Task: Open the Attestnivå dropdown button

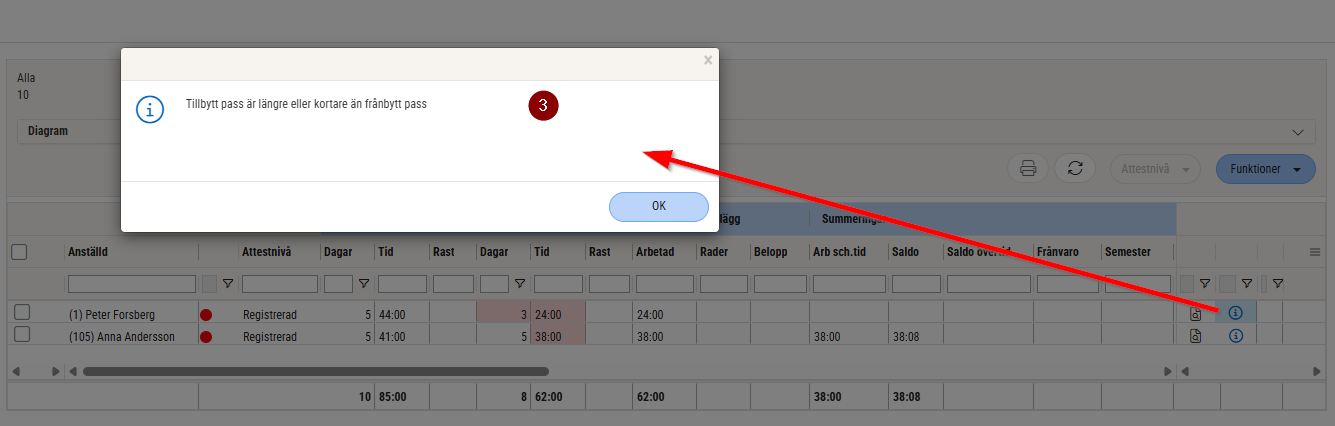Action: (x=1154, y=169)
